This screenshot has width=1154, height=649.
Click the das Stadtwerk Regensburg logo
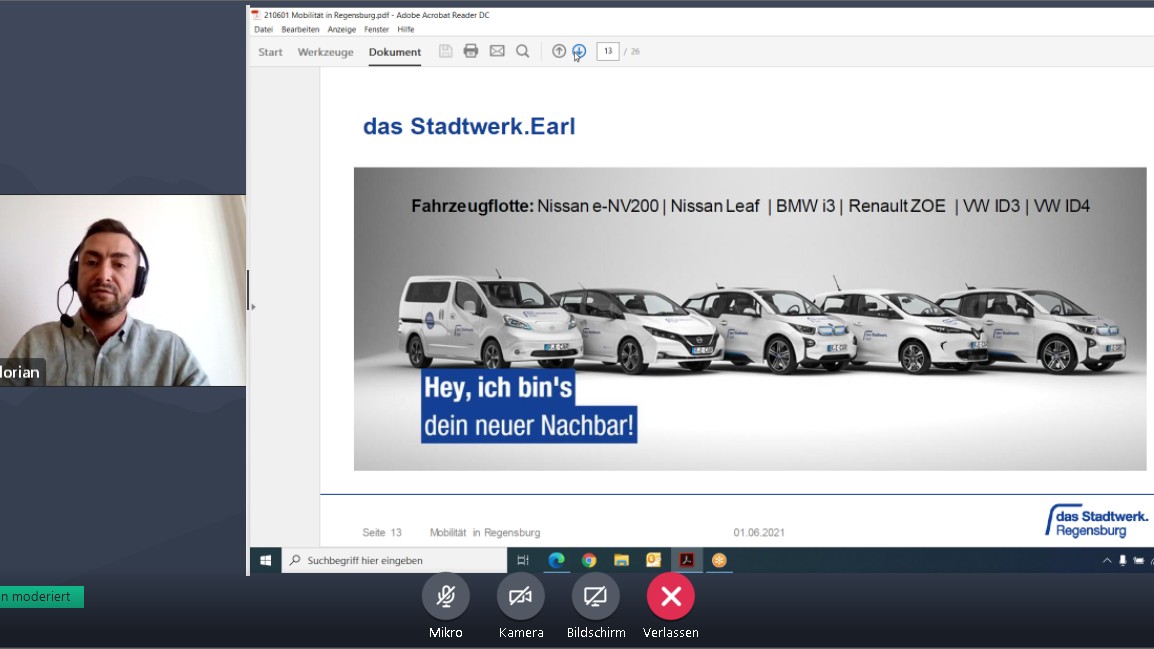click(x=1096, y=521)
